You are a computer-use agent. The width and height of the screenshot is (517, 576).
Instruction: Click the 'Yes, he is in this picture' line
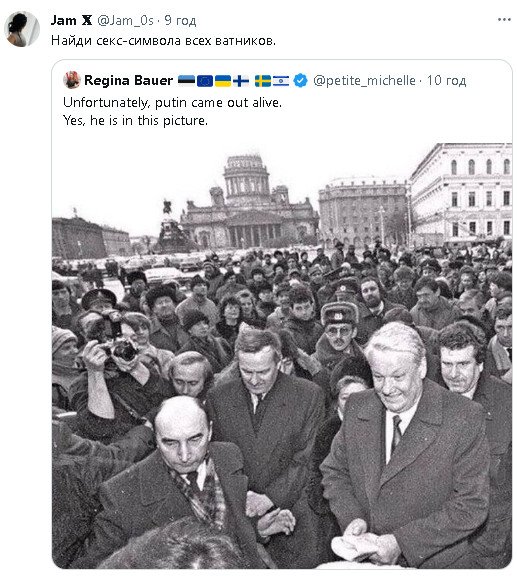135,120
